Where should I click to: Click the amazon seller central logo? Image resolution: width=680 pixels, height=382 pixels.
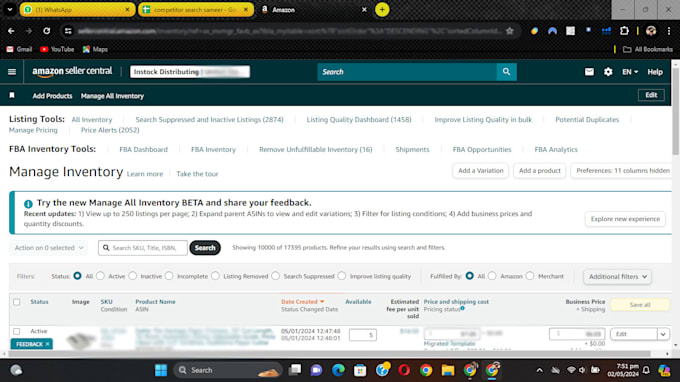pyautogui.click(x=72, y=72)
